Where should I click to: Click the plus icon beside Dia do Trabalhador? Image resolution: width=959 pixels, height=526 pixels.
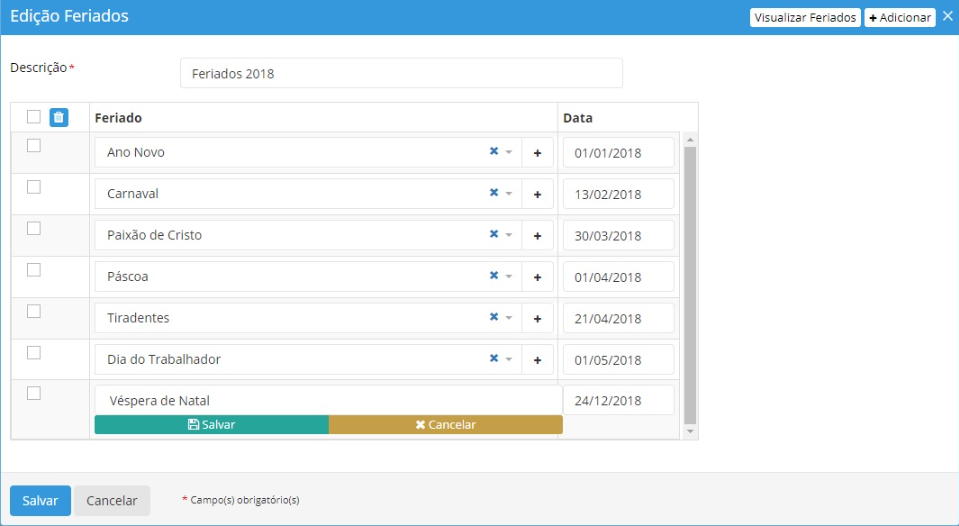click(x=537, y=360)
